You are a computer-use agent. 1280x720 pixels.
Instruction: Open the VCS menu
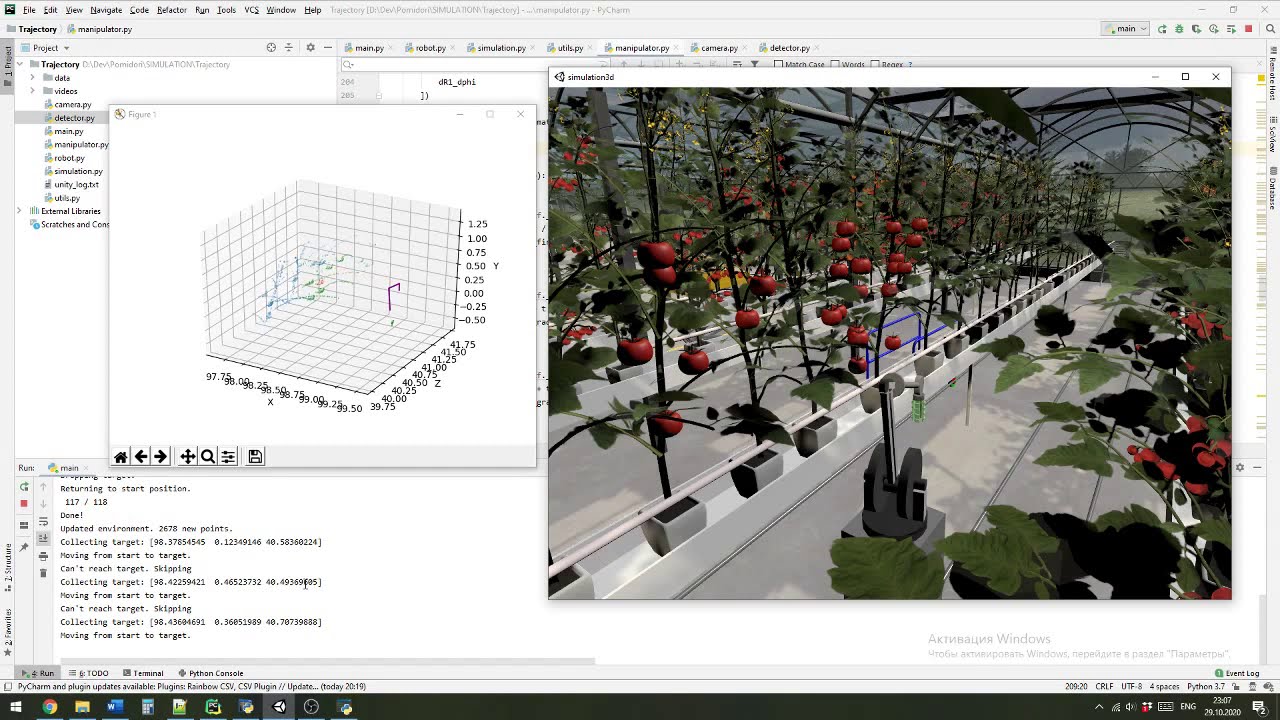point(251,10)
